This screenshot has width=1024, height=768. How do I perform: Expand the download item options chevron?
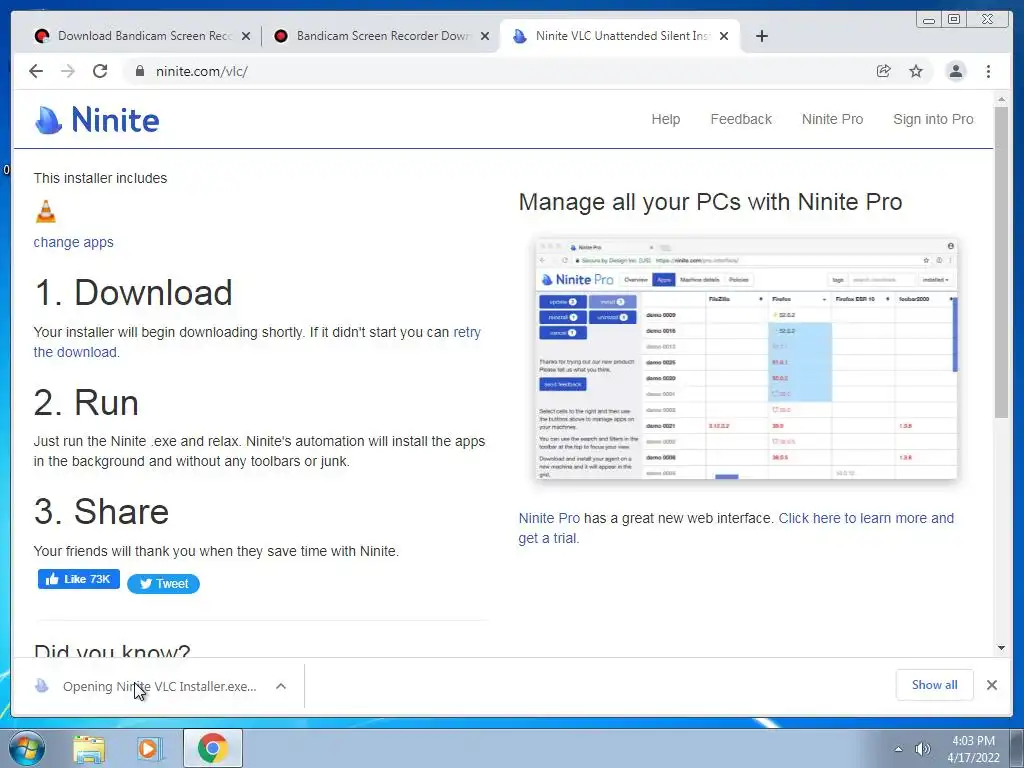281,686
